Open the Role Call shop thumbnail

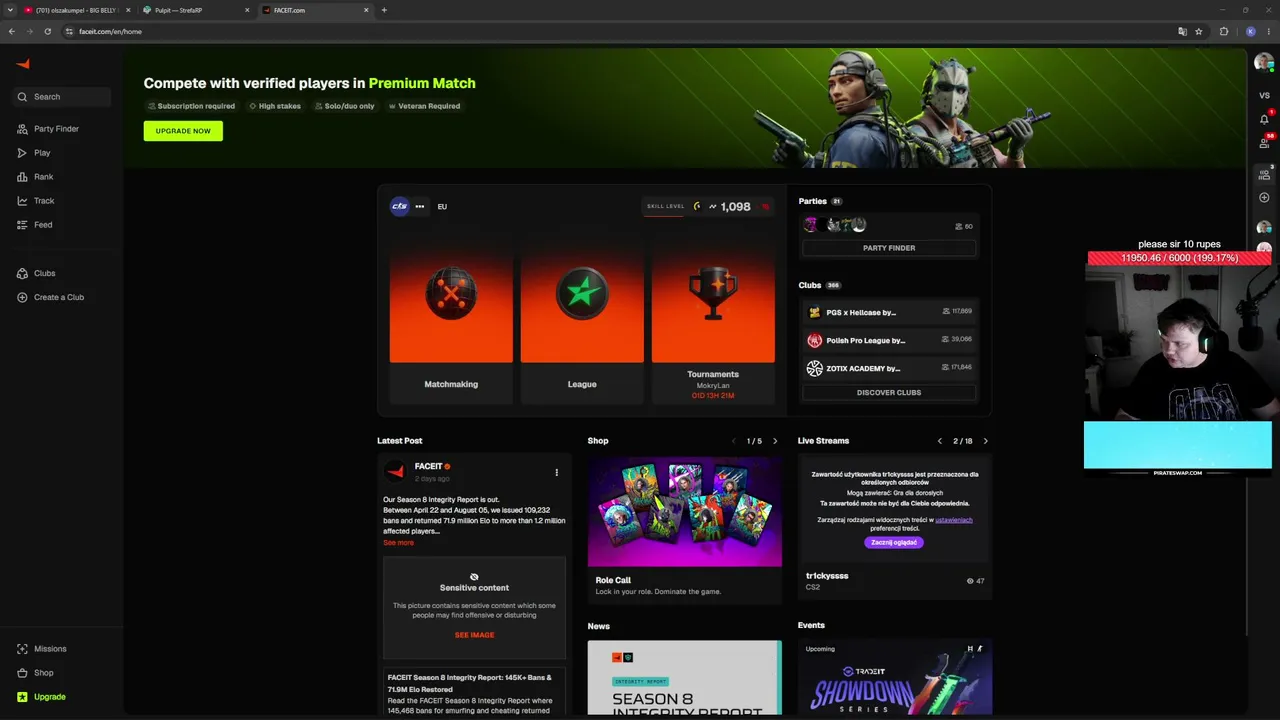685,511
